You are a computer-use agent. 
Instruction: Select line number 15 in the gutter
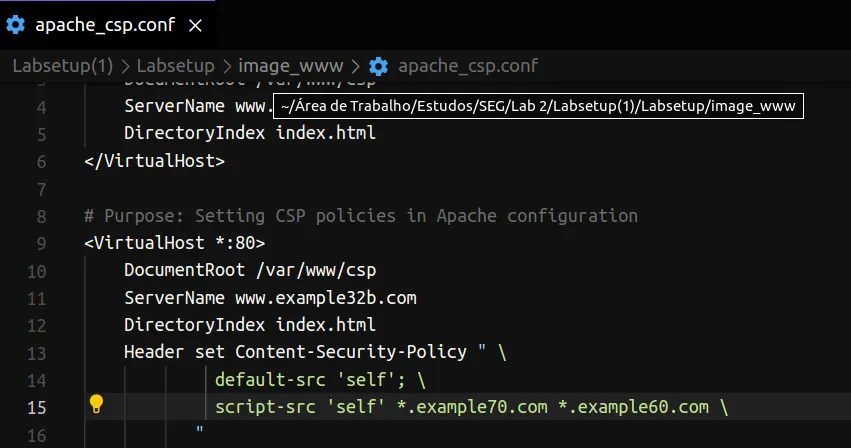(x=37, y=407)
